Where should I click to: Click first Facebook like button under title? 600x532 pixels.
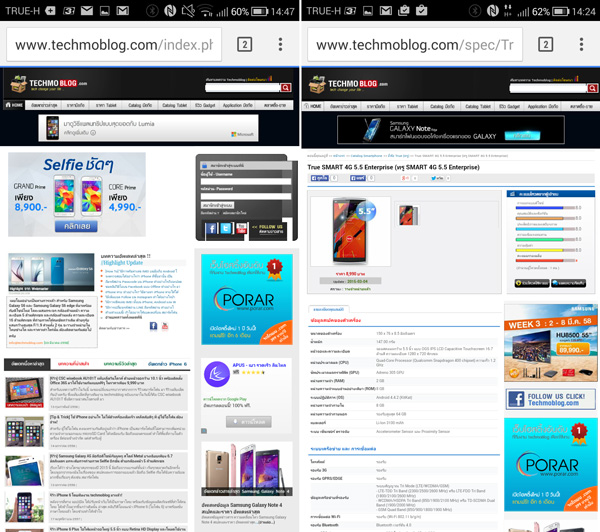319,178
